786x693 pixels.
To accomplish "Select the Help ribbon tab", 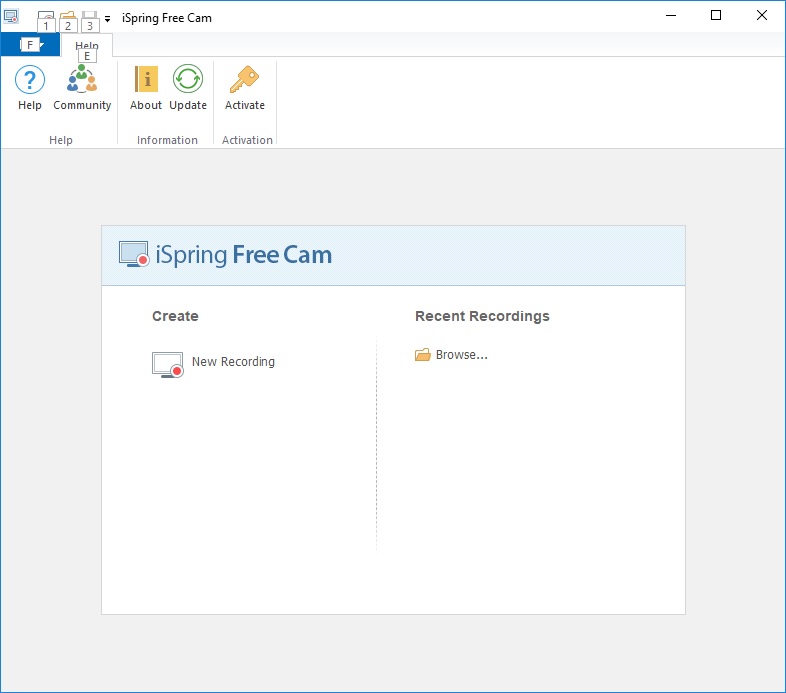I will [x=87, y=45].
